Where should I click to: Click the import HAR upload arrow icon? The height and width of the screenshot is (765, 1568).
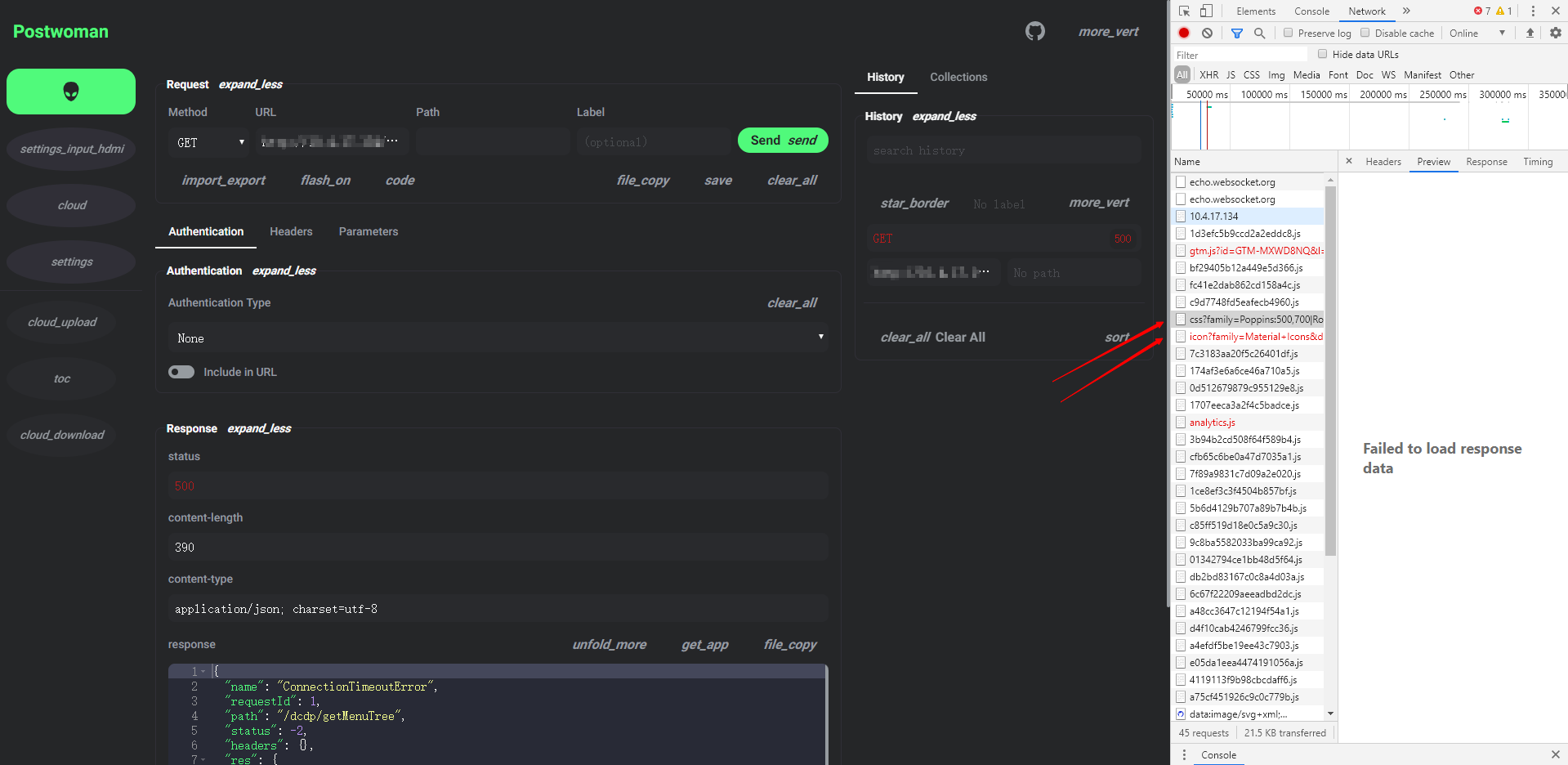point(1530,33)
